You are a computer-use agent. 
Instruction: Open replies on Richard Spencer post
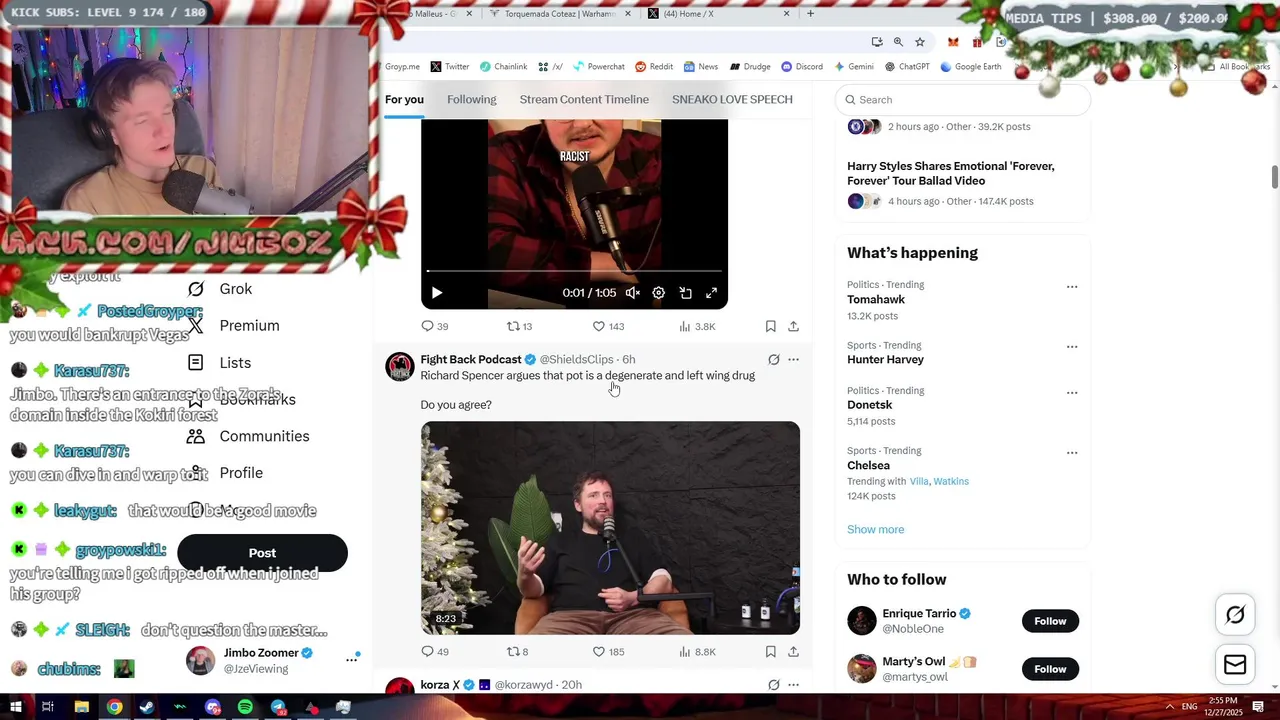(435, 652)
